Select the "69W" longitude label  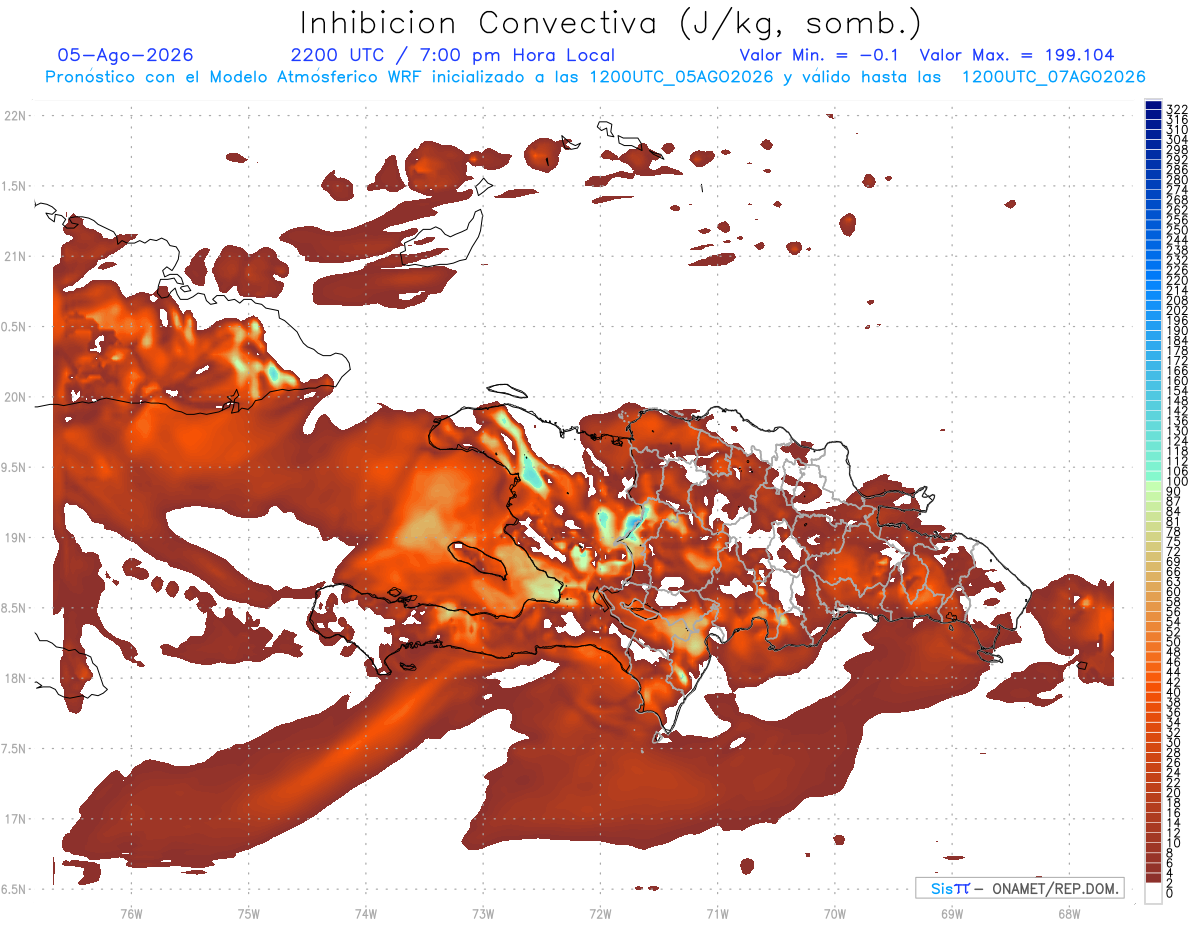[952, 913]
